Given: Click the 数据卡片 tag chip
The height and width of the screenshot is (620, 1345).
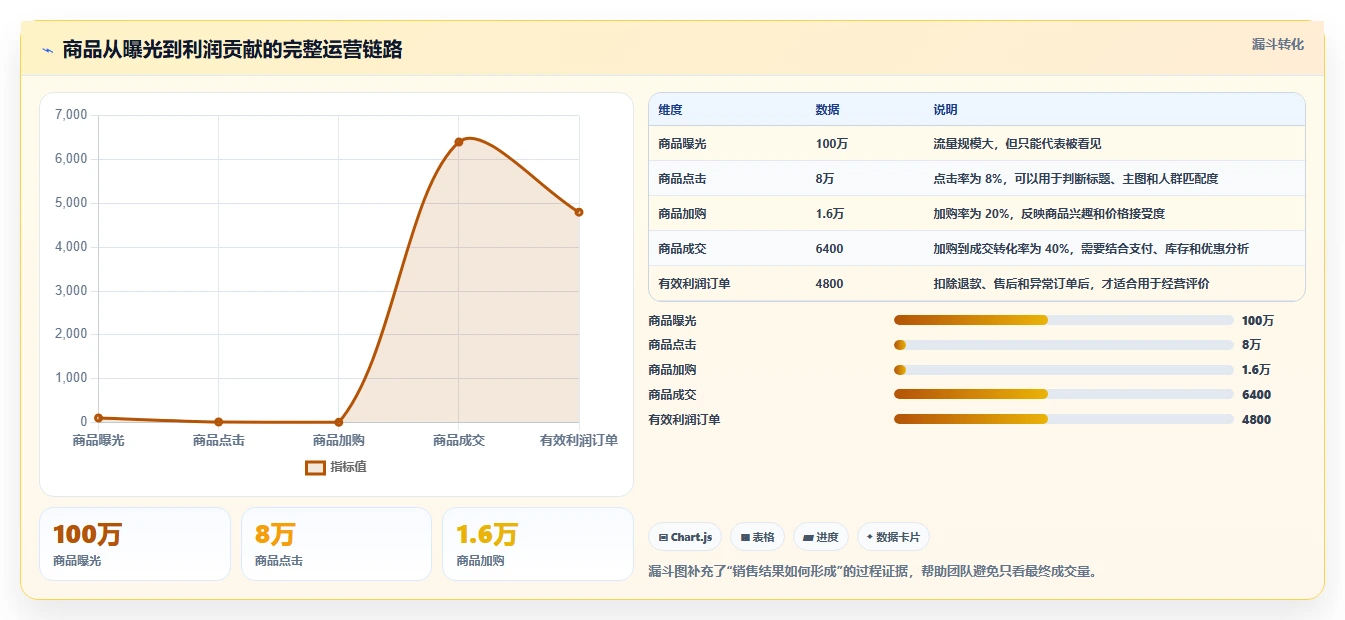Looking at the screenshot, I should click(893, 537).
